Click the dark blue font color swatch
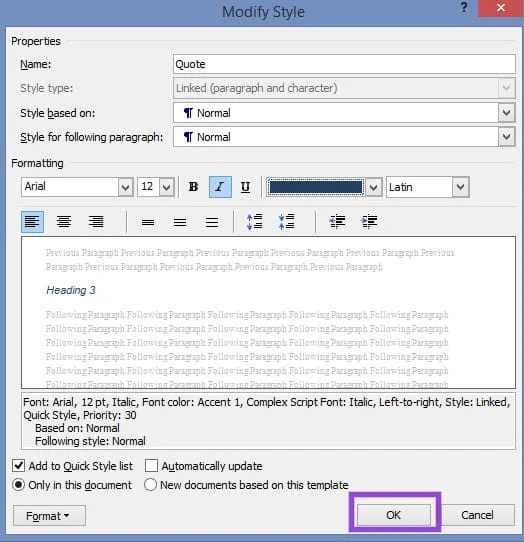 coord(316,187)
